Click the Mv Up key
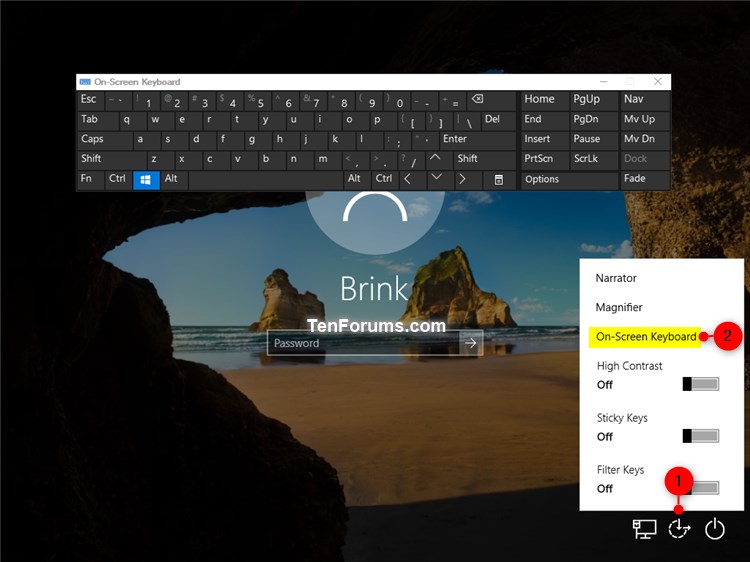Image resolution: width=750 pixels, height=562 pixels. coord(645,121)
